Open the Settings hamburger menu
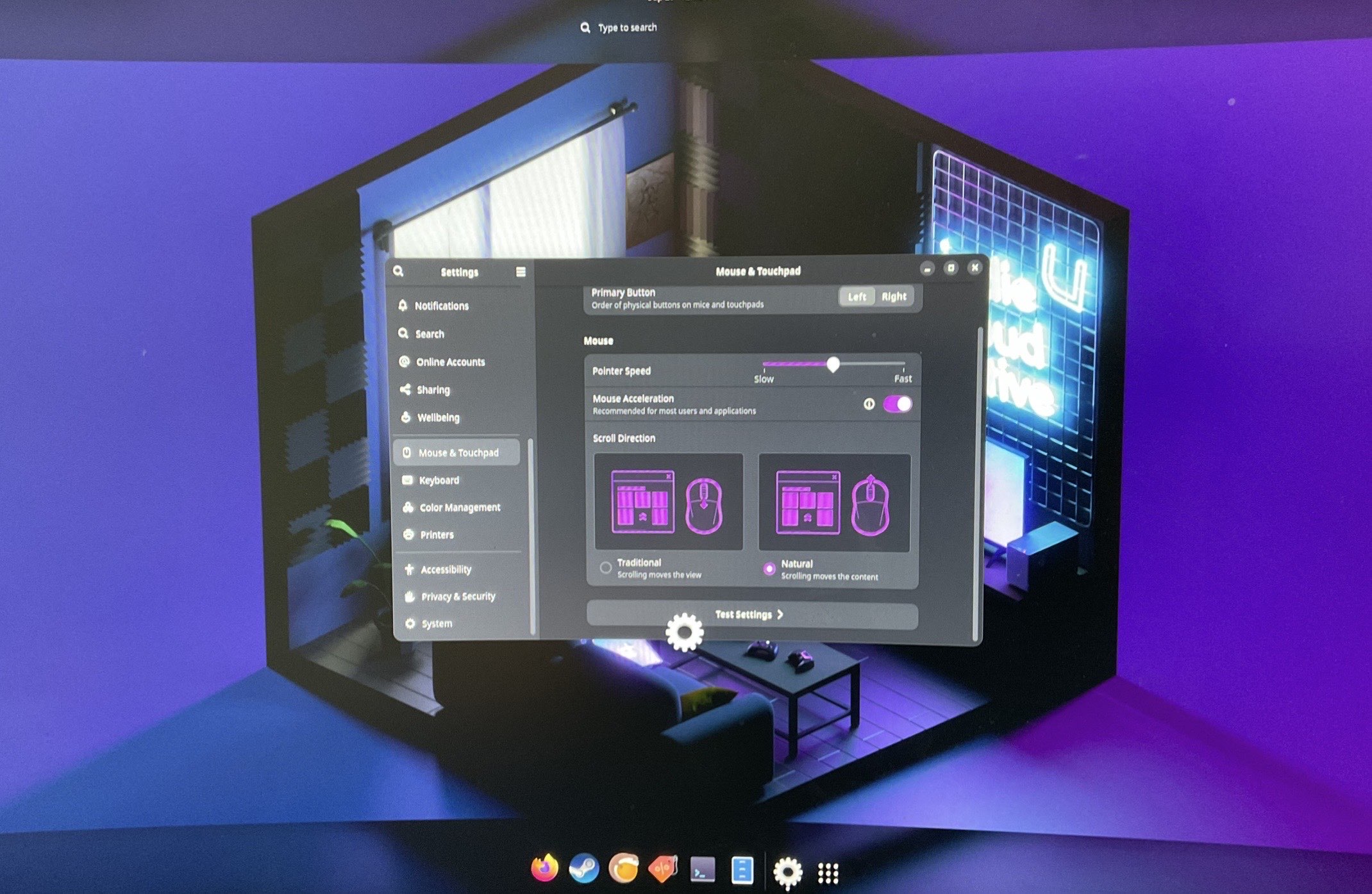 pyautogui.click(x=521, y=272)
